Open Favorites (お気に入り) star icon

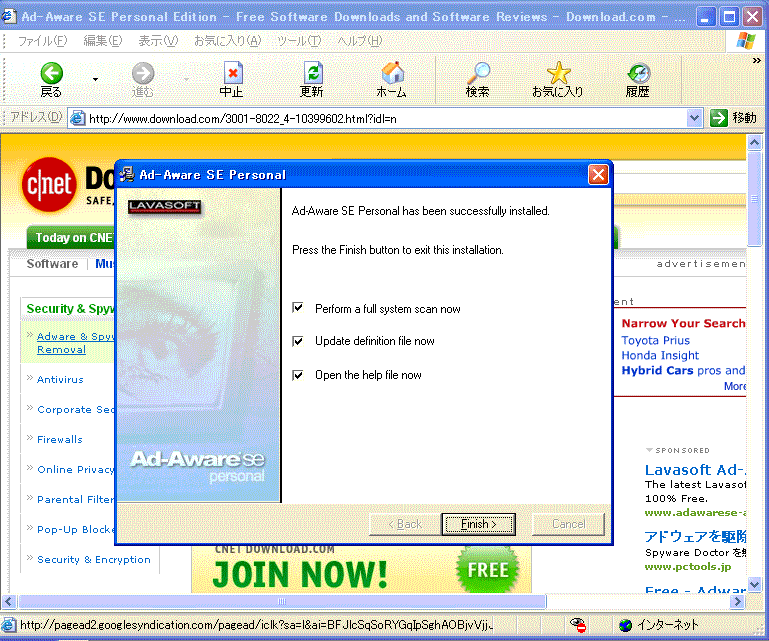point(559,73)
